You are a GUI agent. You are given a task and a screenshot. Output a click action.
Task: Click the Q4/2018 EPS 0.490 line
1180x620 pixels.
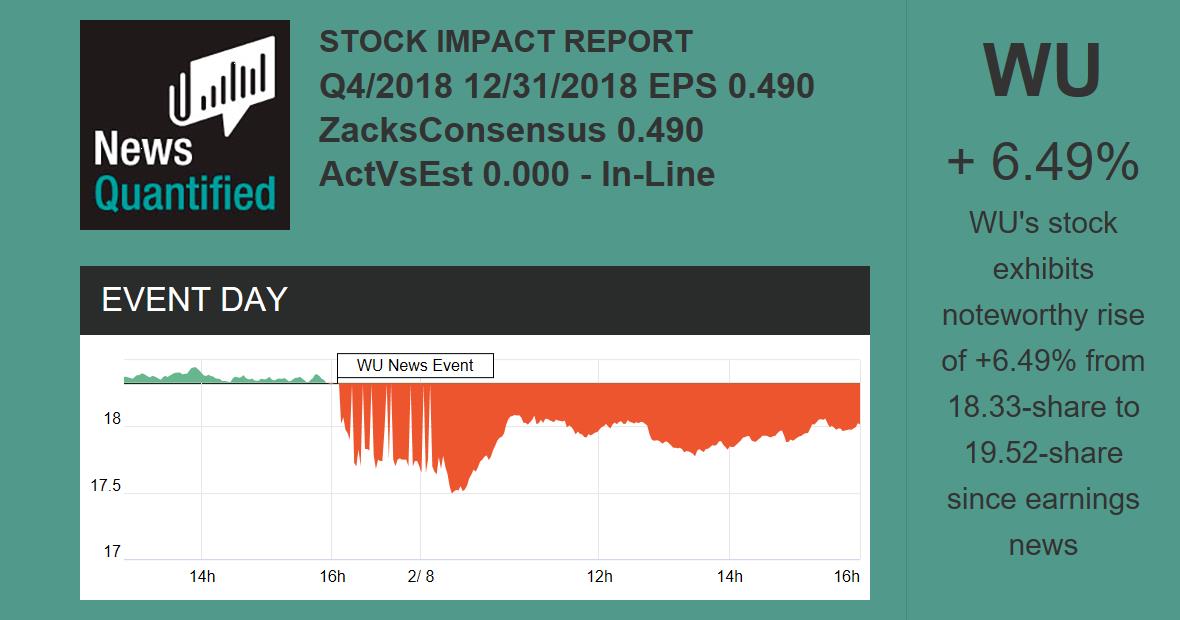pyautogui.click(x=566, y=86)
